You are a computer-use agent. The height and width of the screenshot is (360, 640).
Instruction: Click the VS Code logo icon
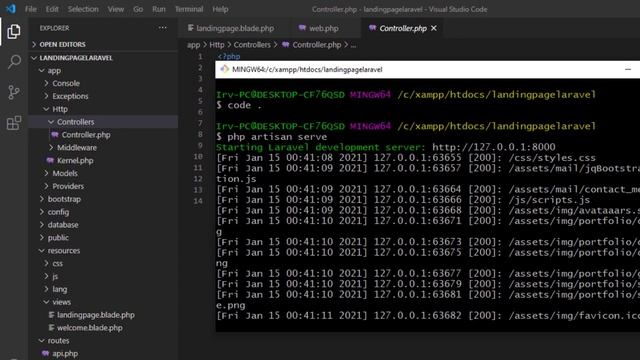click(x=11, y=9)
